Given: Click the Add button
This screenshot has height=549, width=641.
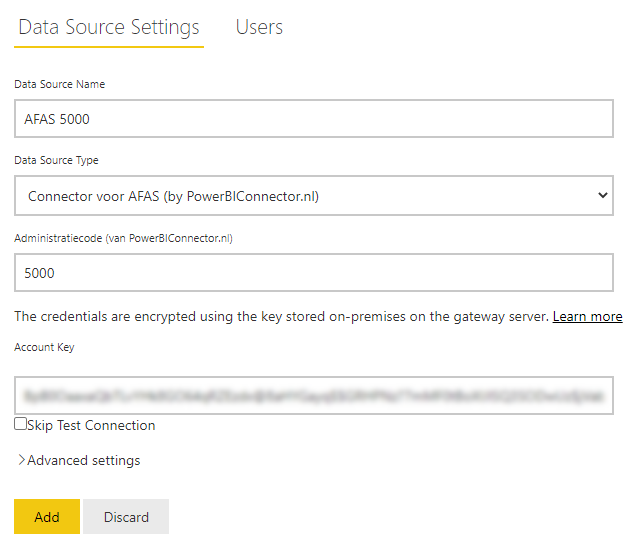Looking at the screenshot, I should pyautogui.click(x=47, y=517).
